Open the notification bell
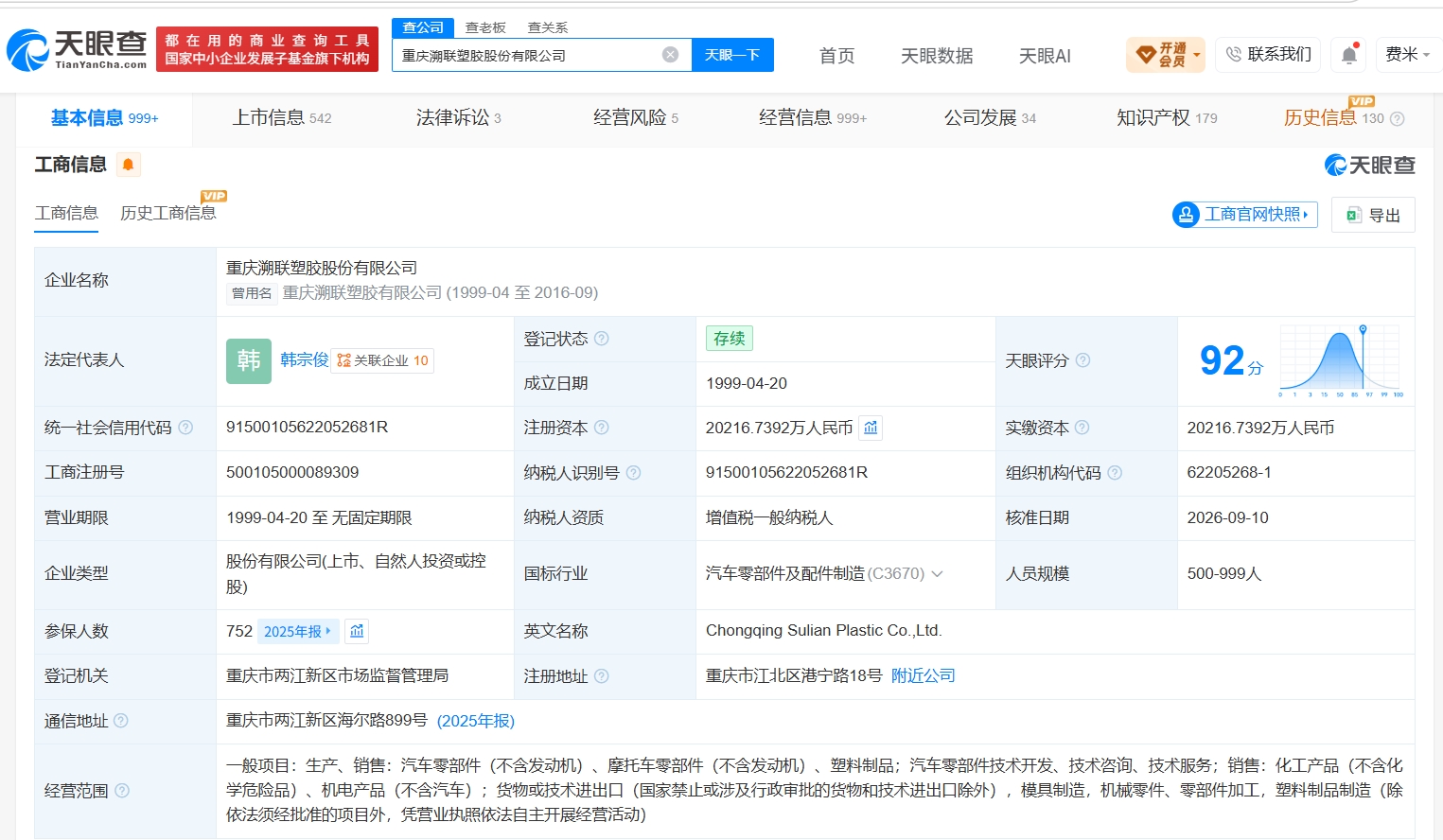 (x=1349, y=55)
